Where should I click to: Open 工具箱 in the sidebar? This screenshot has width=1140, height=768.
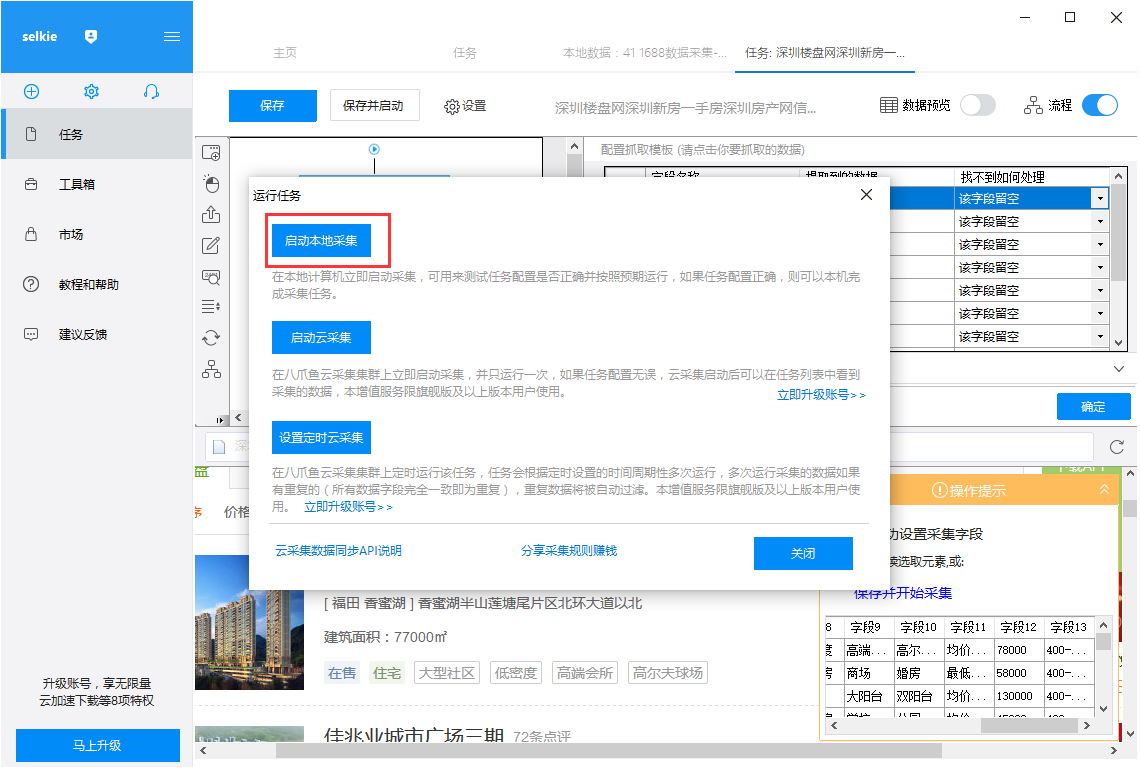pyautogui.click(x=97, y=185)
